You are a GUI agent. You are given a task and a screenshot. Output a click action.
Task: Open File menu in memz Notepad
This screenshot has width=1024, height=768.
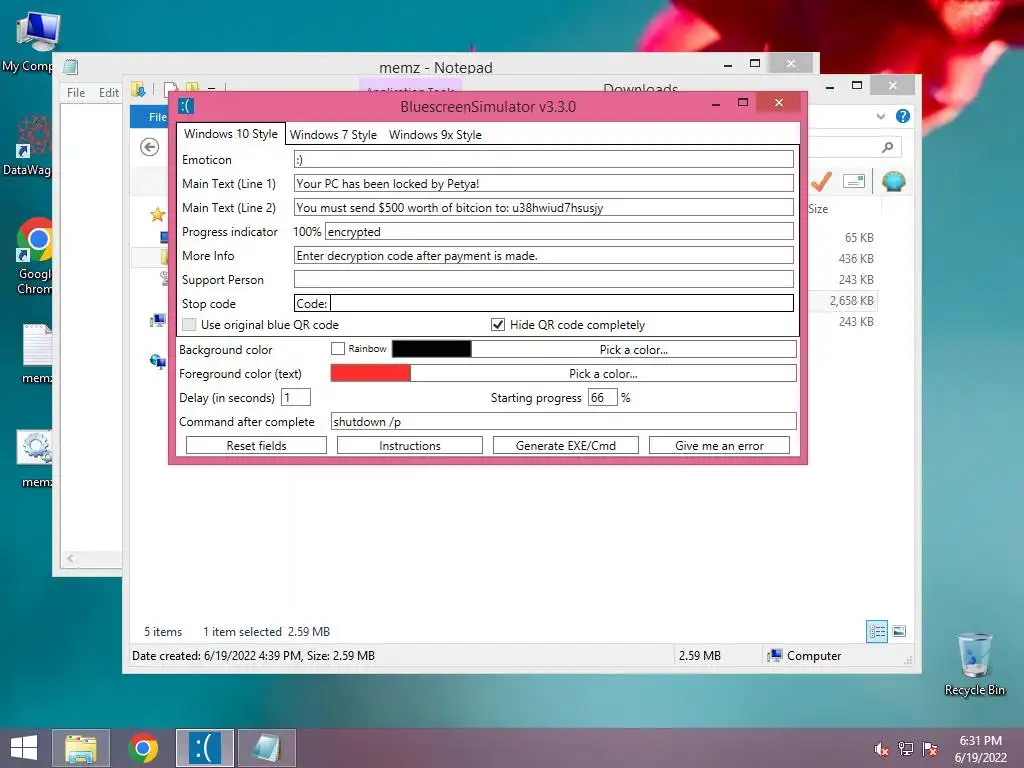click(76, 93)
